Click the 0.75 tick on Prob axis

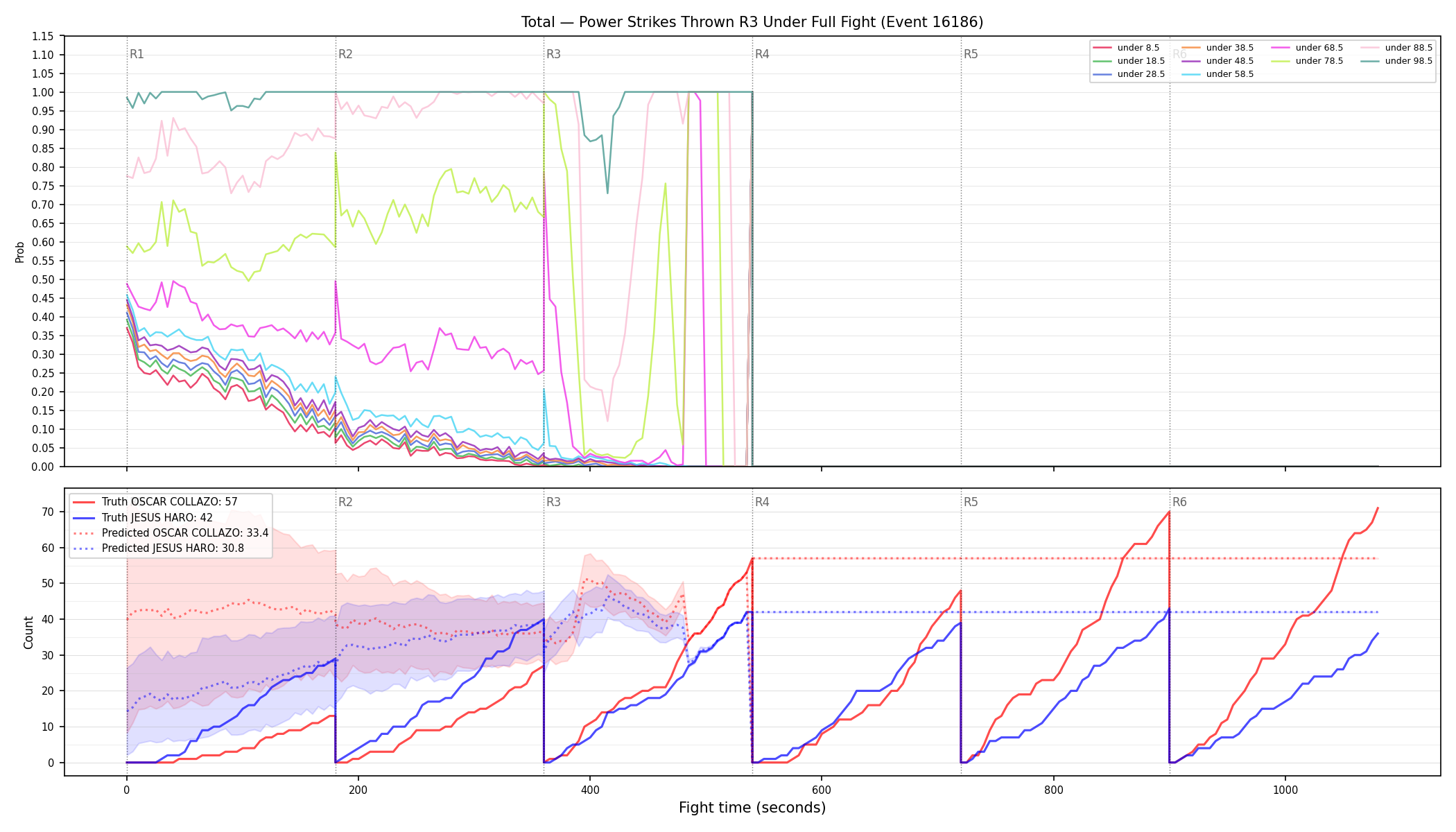[44, 186]
